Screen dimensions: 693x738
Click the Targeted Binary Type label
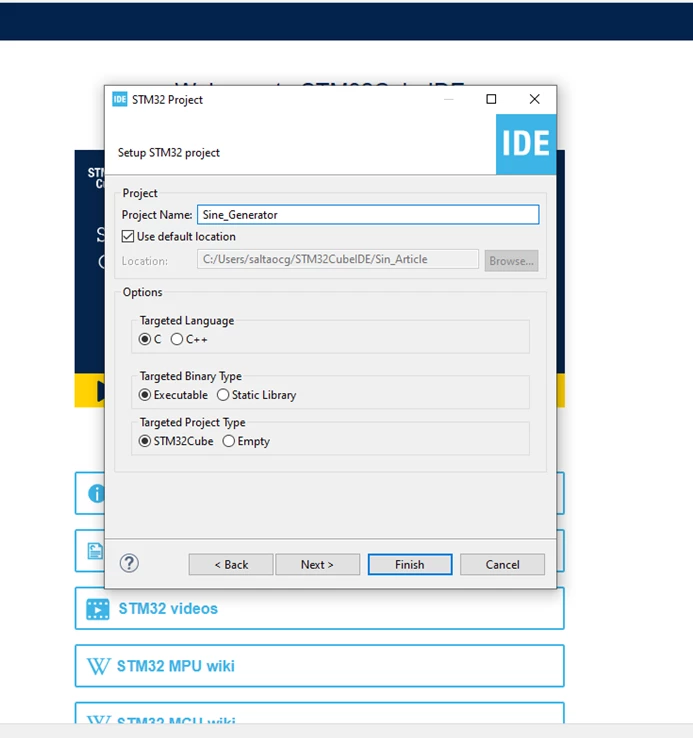[191, 376]
